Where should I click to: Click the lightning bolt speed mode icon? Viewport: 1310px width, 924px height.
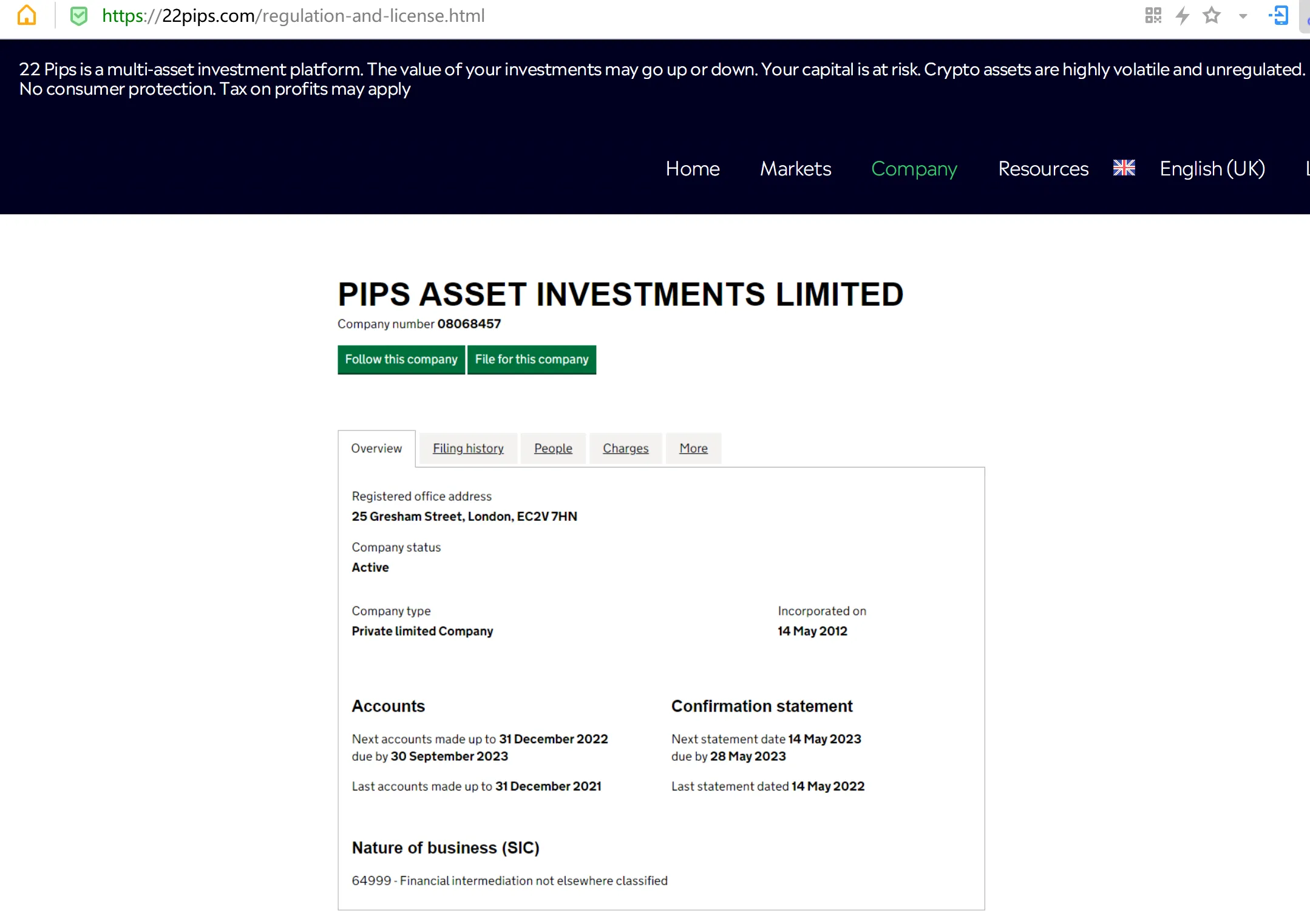(x=1183, y=15)
